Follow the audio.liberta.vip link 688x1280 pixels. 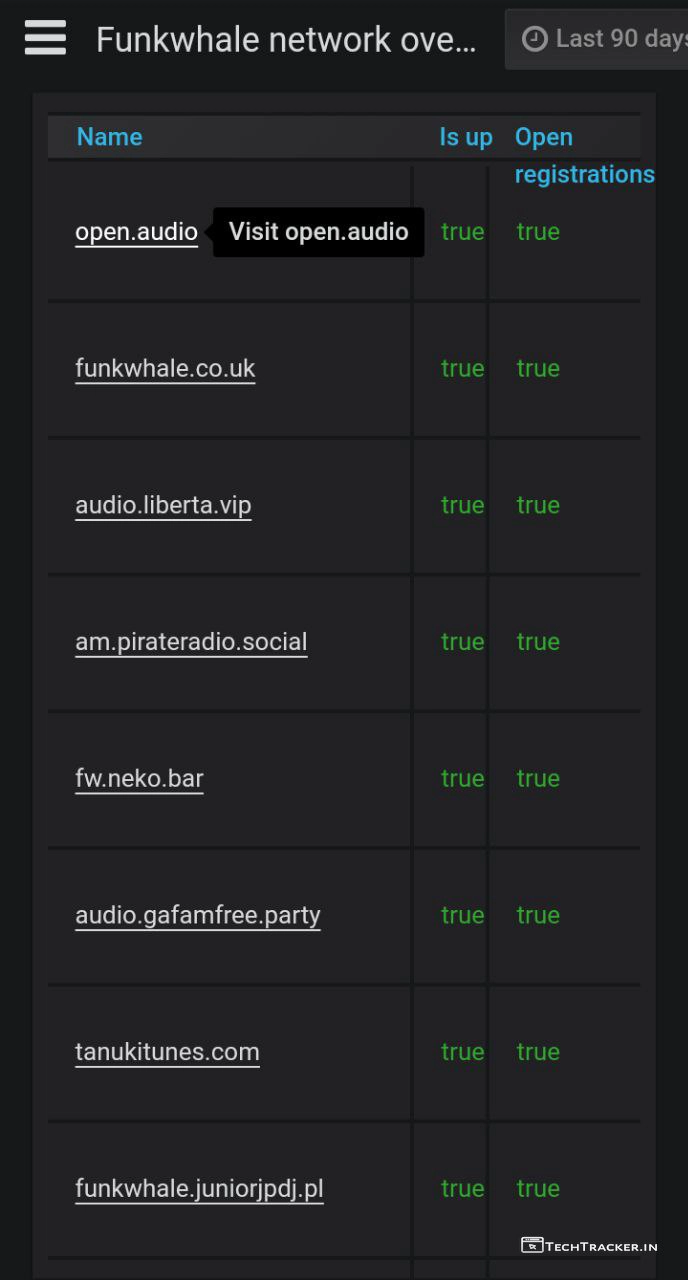click(x=163, y=505)
